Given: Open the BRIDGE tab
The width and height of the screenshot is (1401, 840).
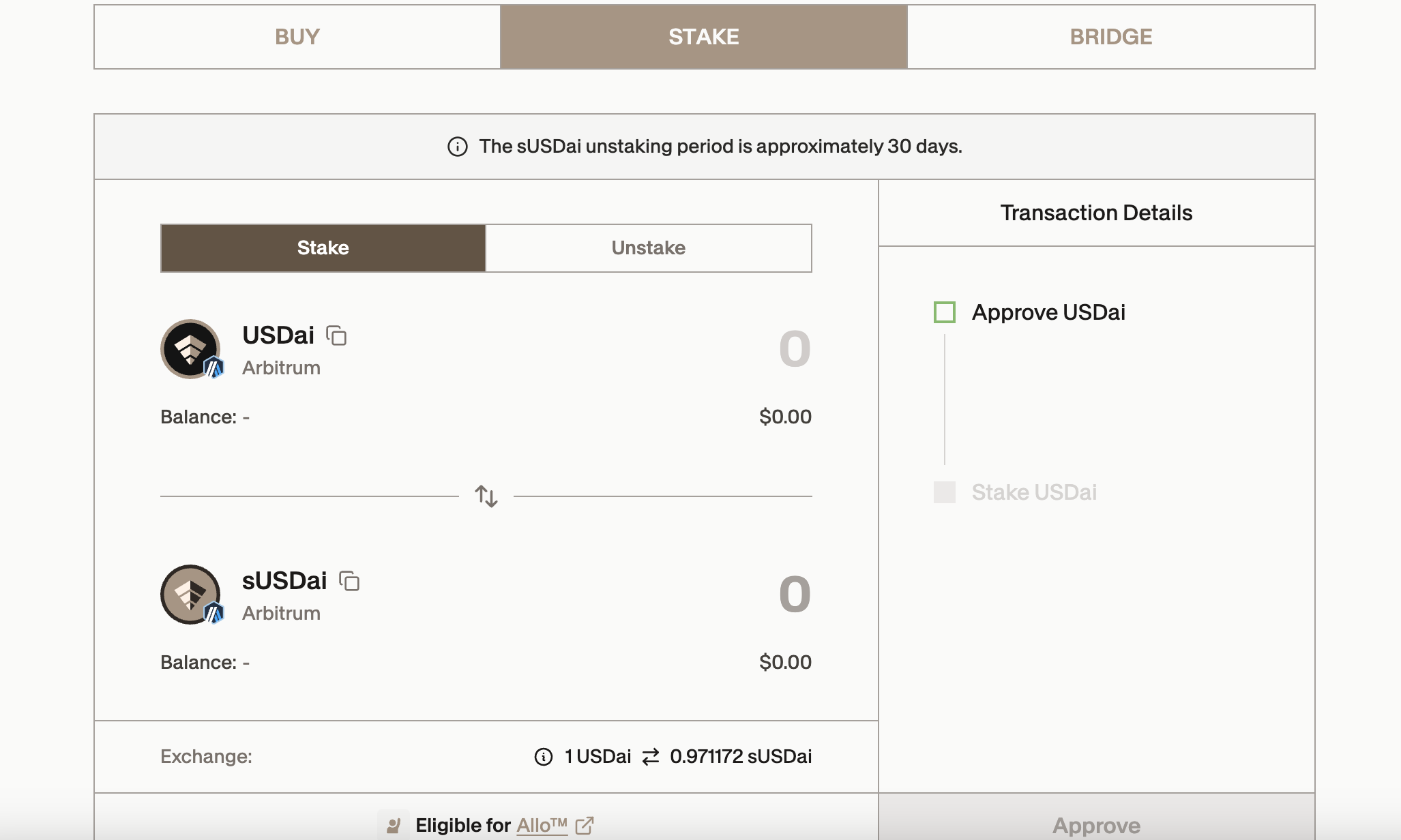Looking at the screenshot, I should point(1110,37).
